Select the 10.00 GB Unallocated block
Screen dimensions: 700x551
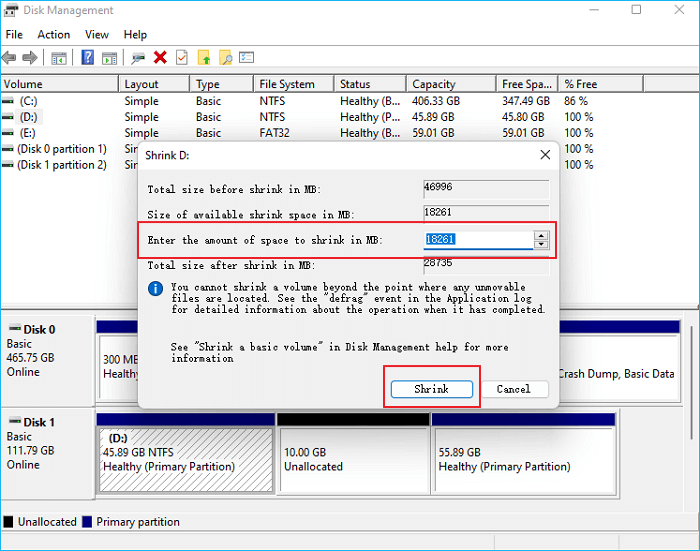point(353,460)
